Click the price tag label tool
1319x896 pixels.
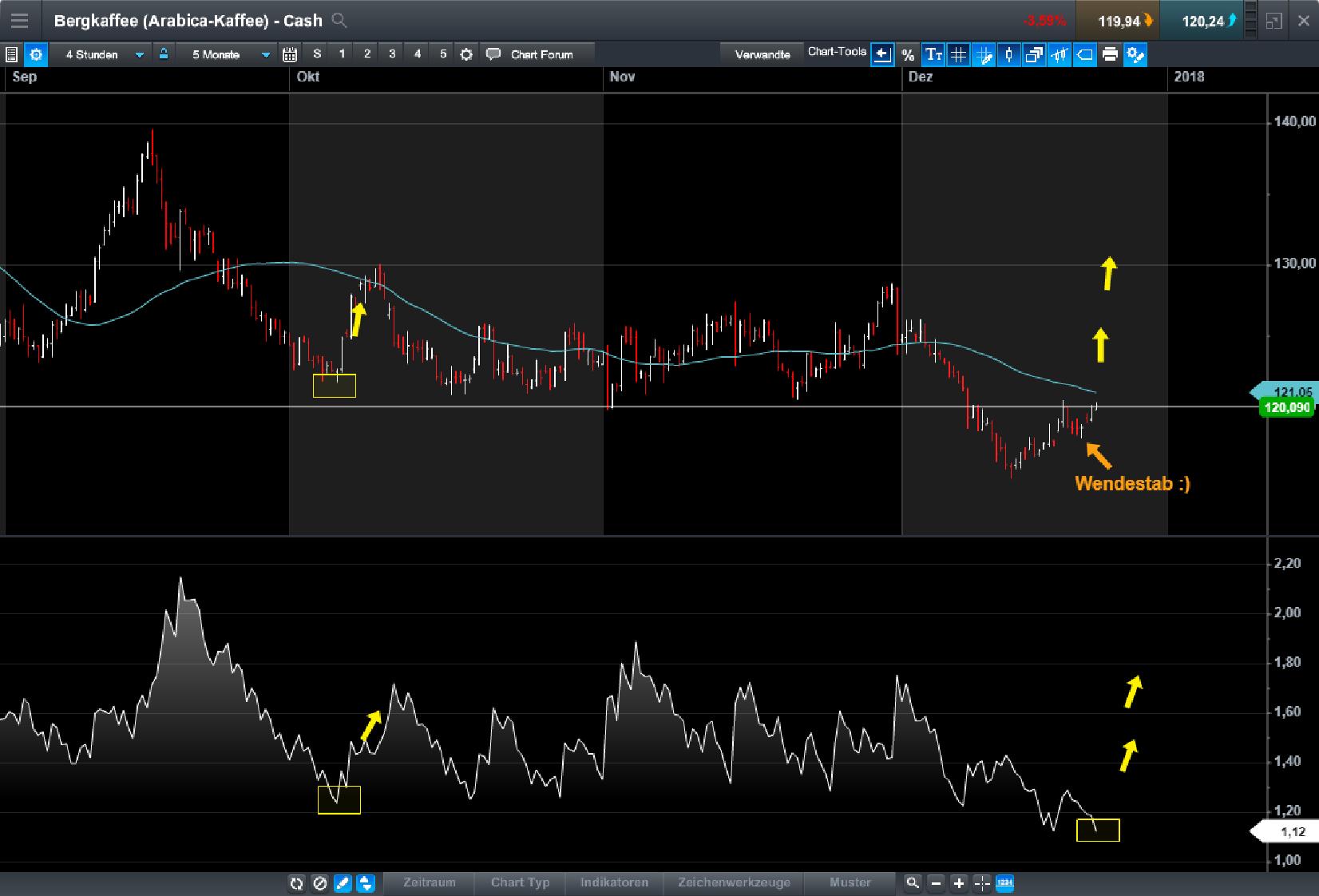(x=1084, y=54)
